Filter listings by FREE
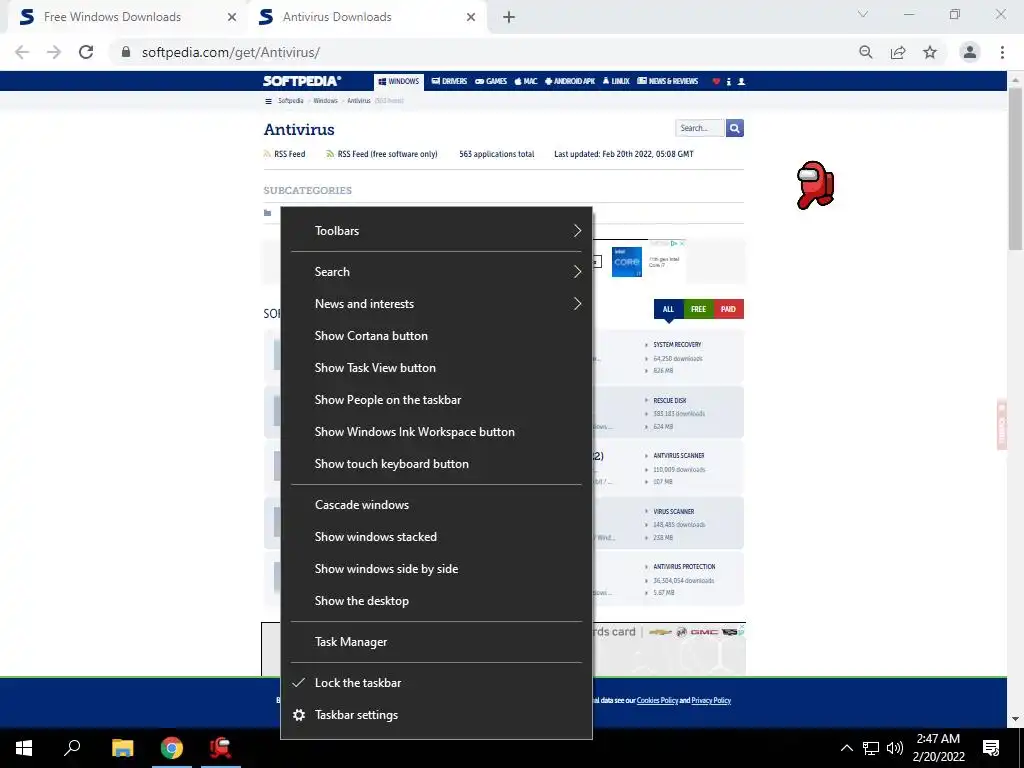The image size is (1024, 768). (698, 309)
